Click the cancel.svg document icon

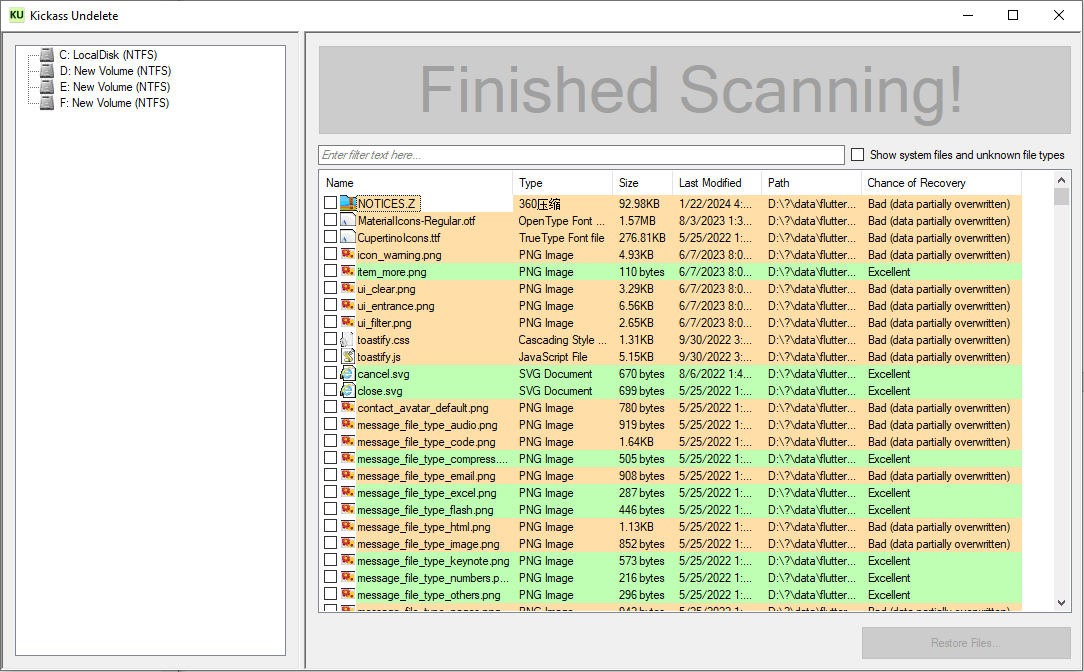tap(347, 374)
